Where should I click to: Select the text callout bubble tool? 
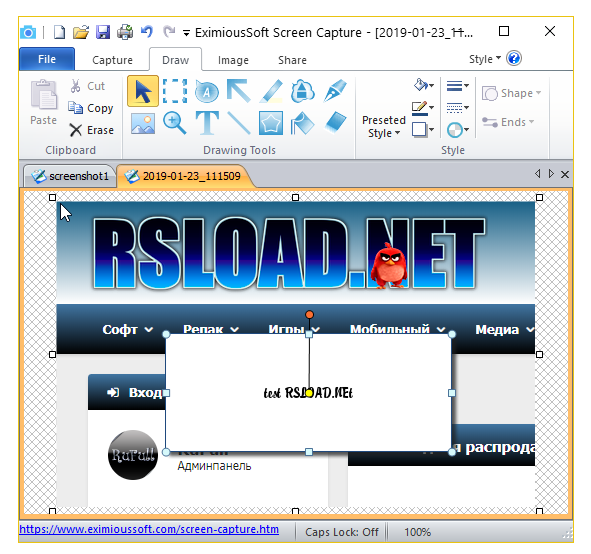click(x=207, y=91)
